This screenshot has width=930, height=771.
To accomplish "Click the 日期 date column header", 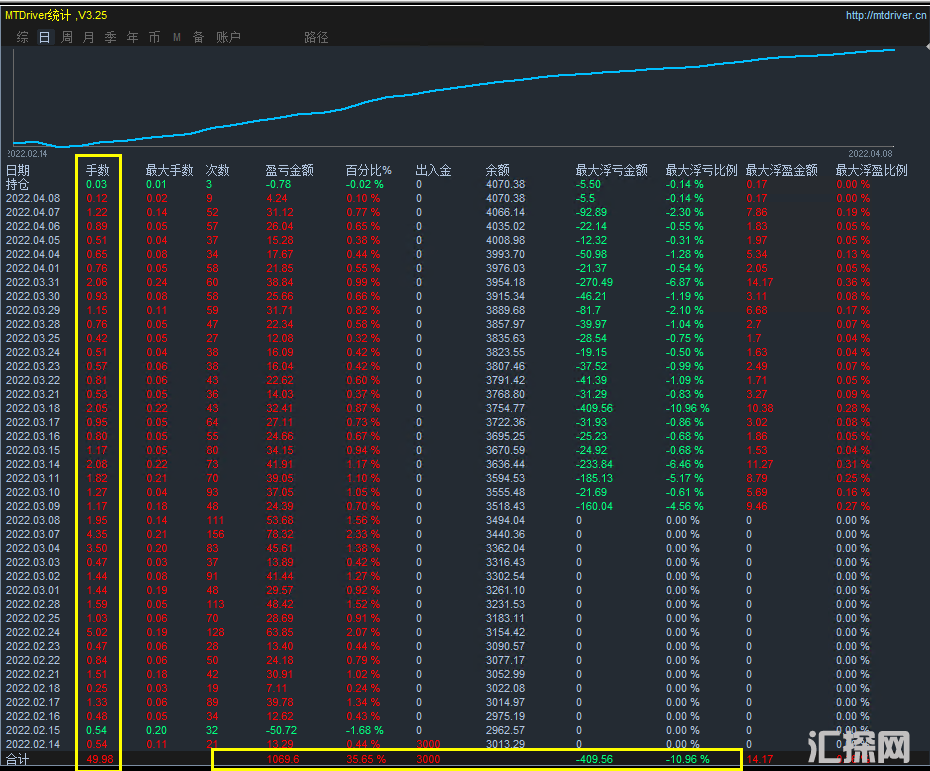I will 18,170.
